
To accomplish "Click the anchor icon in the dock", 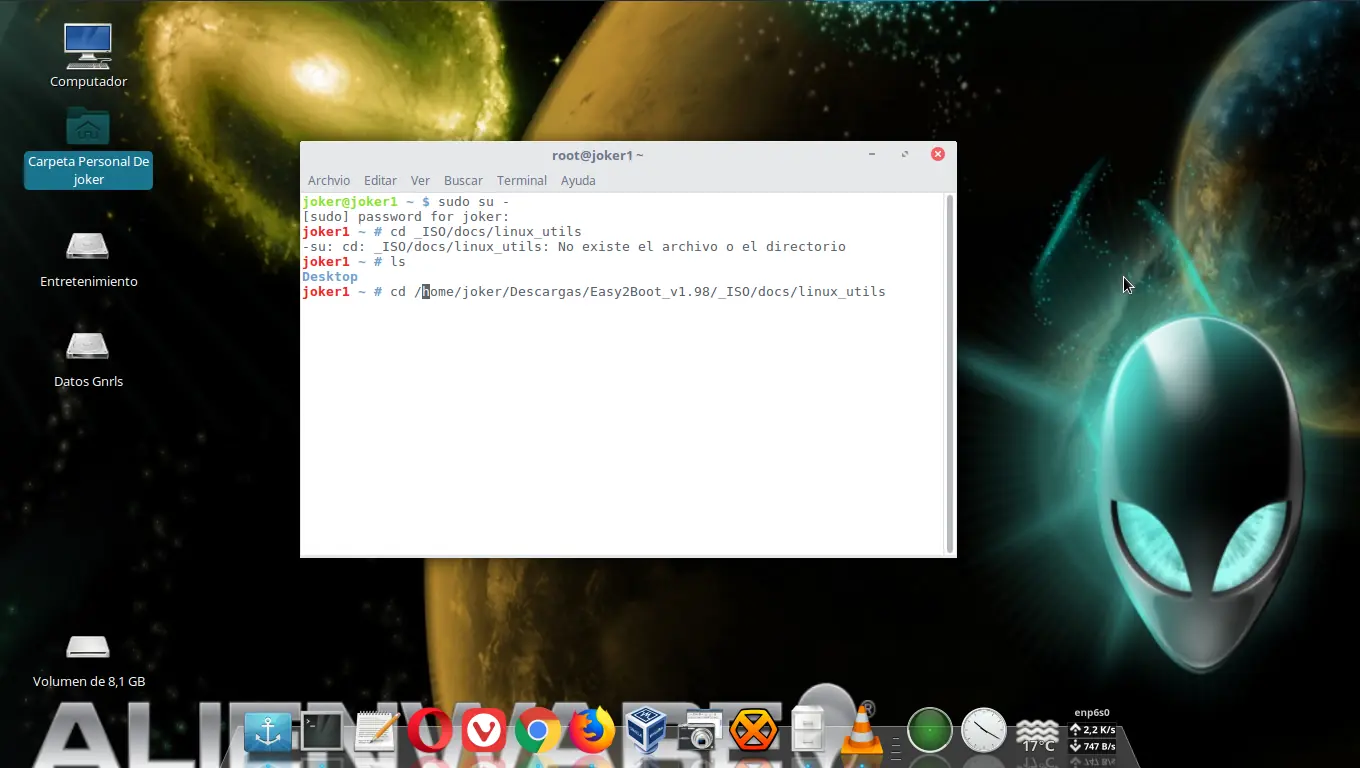I will pyautogui.click(x=268, y=731).
